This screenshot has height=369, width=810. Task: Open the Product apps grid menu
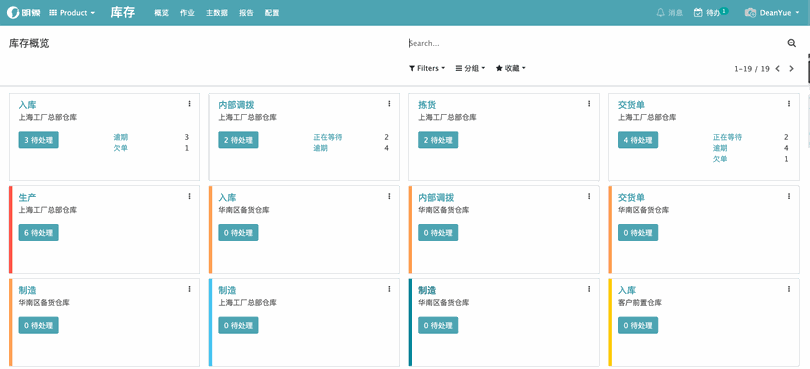(x=72, y=13)
